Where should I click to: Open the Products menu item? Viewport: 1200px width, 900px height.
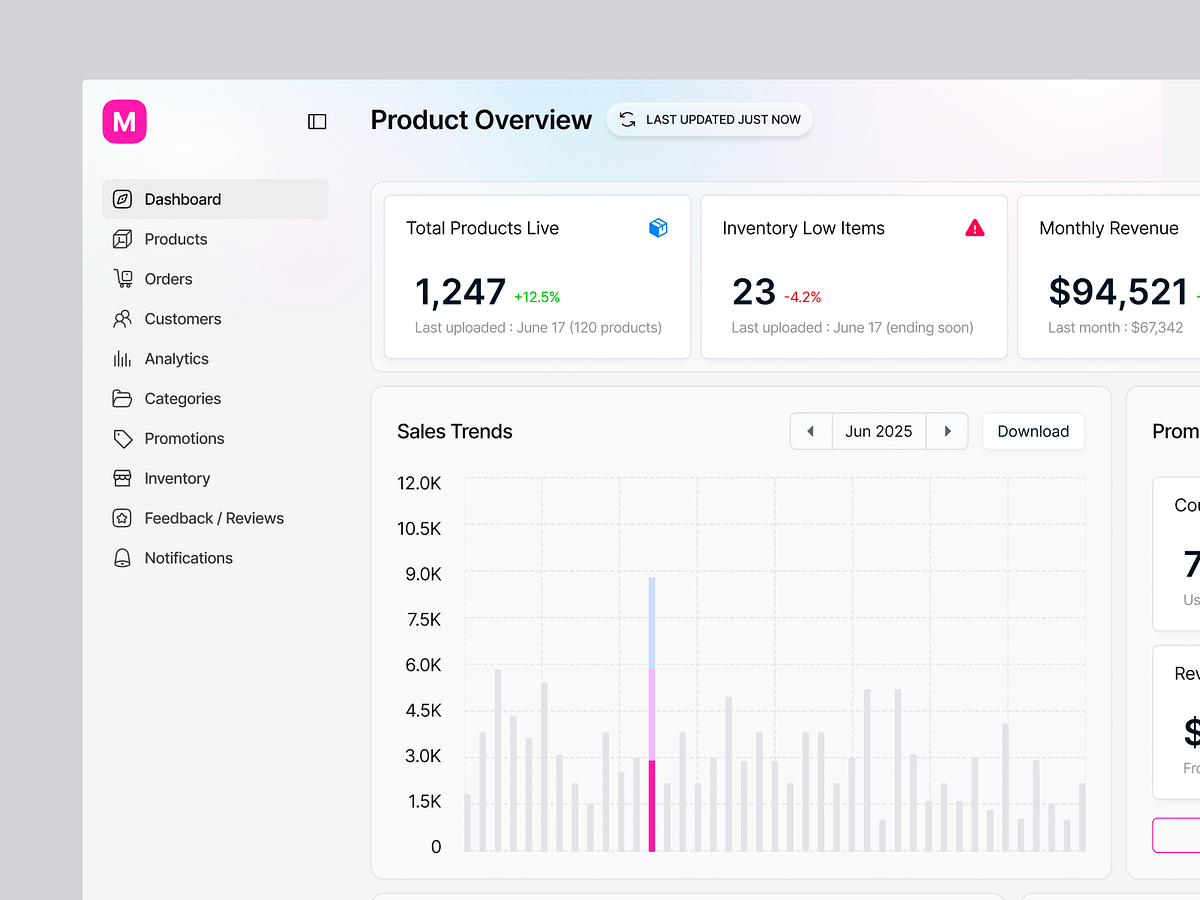pos(215,239)
